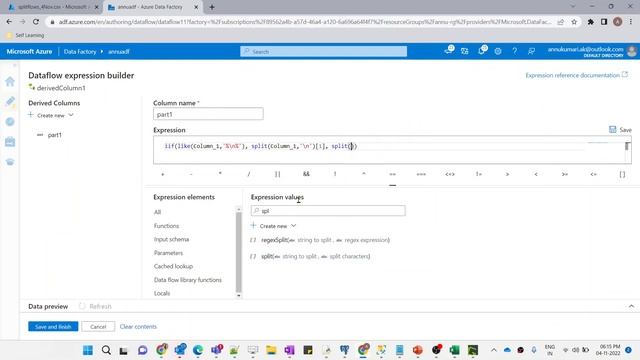The image size is (640, 360).
Task: Select part1 in Derived Columns list
Action: coord(55,135)
